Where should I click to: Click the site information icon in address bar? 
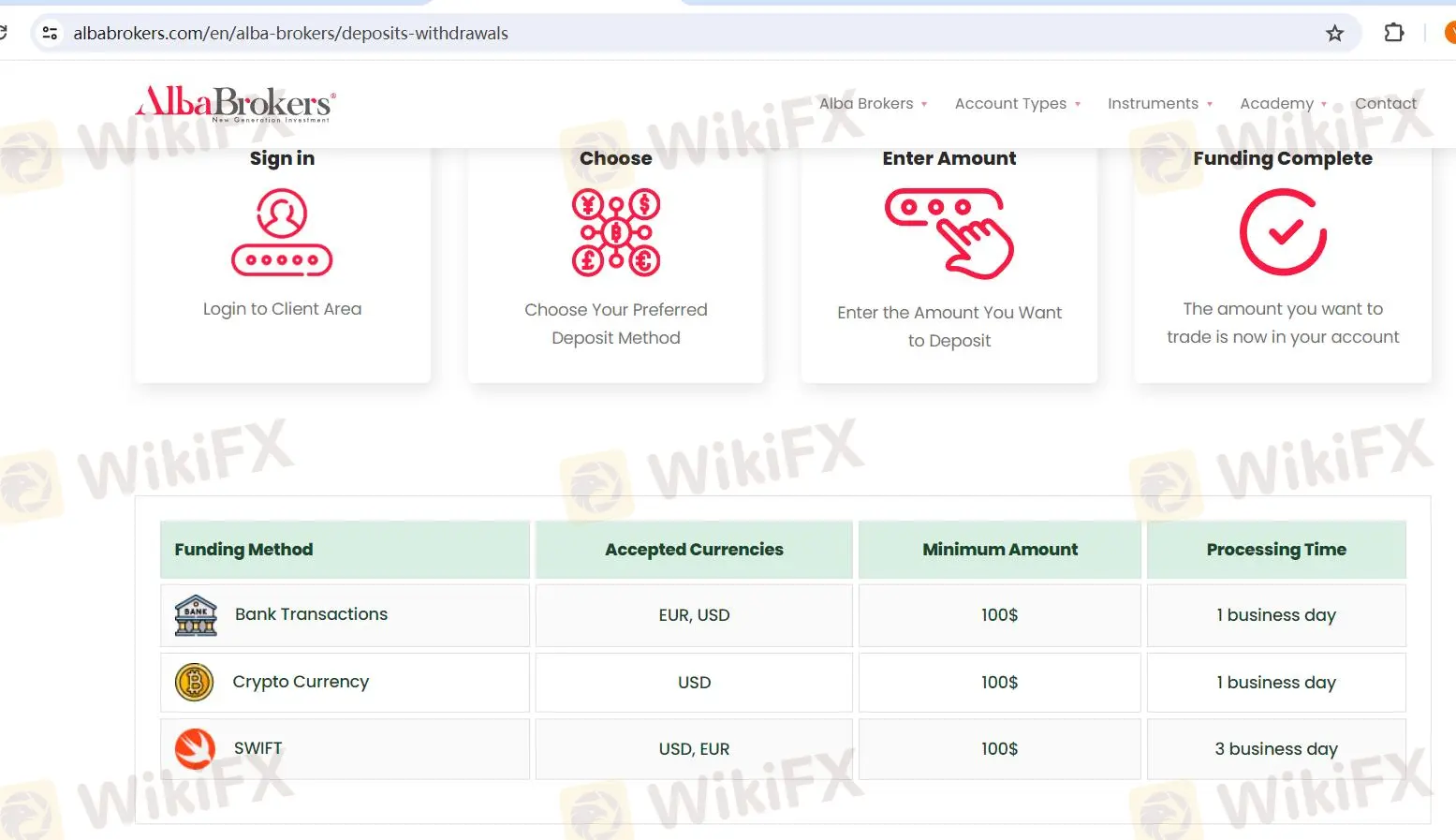(x=51, y=34)
